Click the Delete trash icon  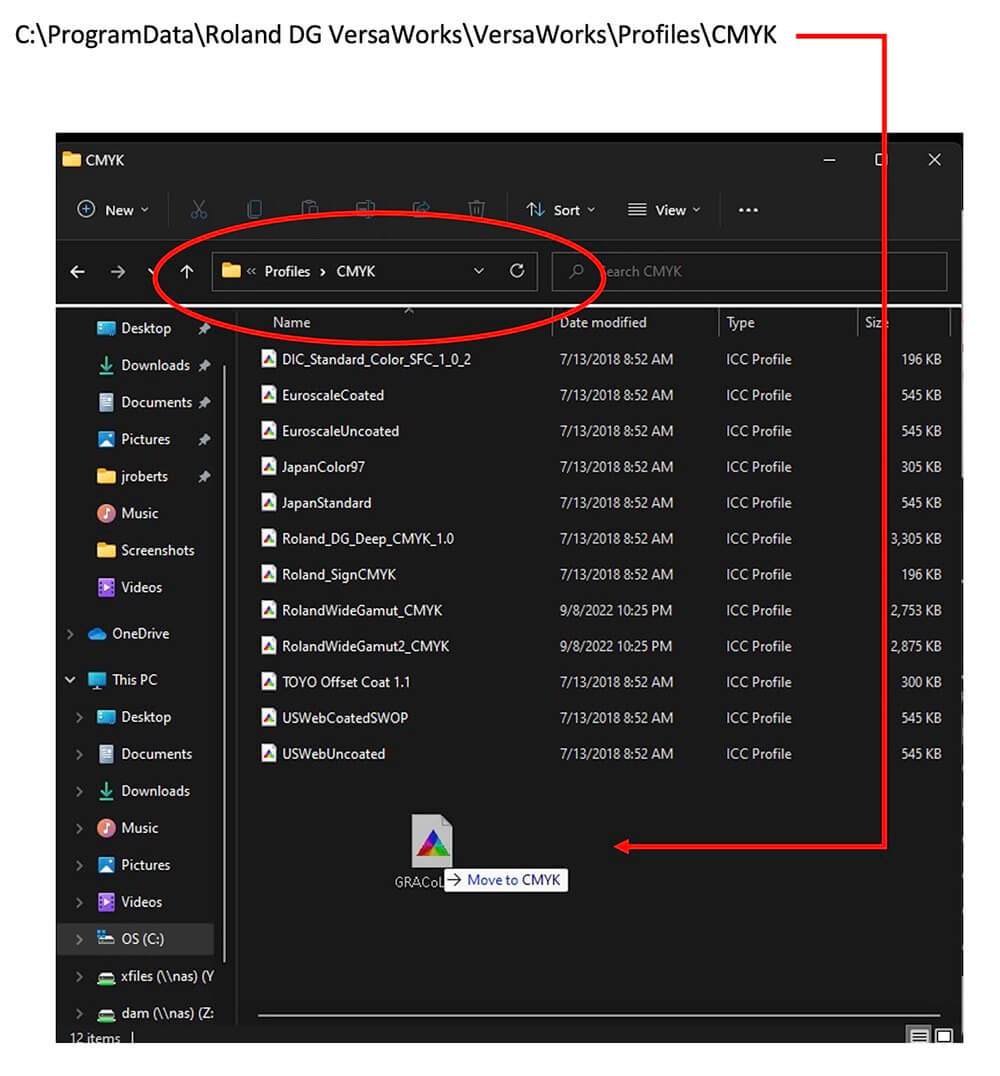476,209
